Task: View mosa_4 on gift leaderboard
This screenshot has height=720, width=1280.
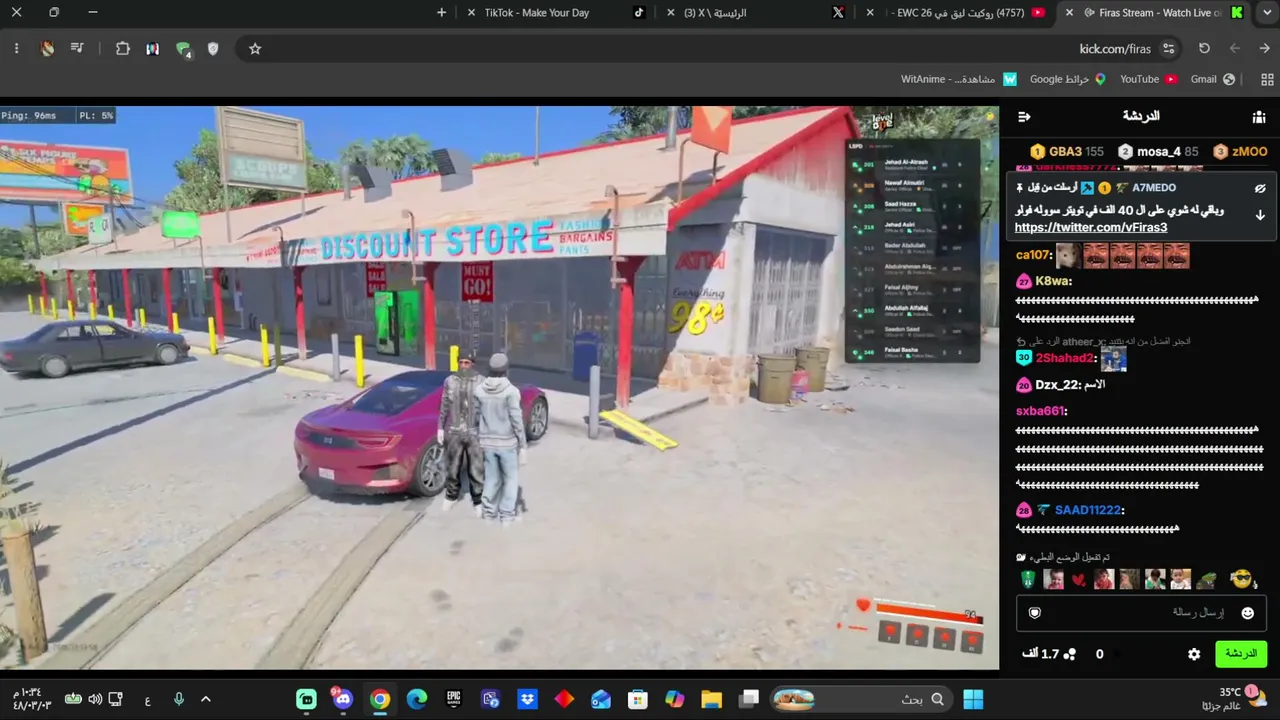Action: (1159, 152)
